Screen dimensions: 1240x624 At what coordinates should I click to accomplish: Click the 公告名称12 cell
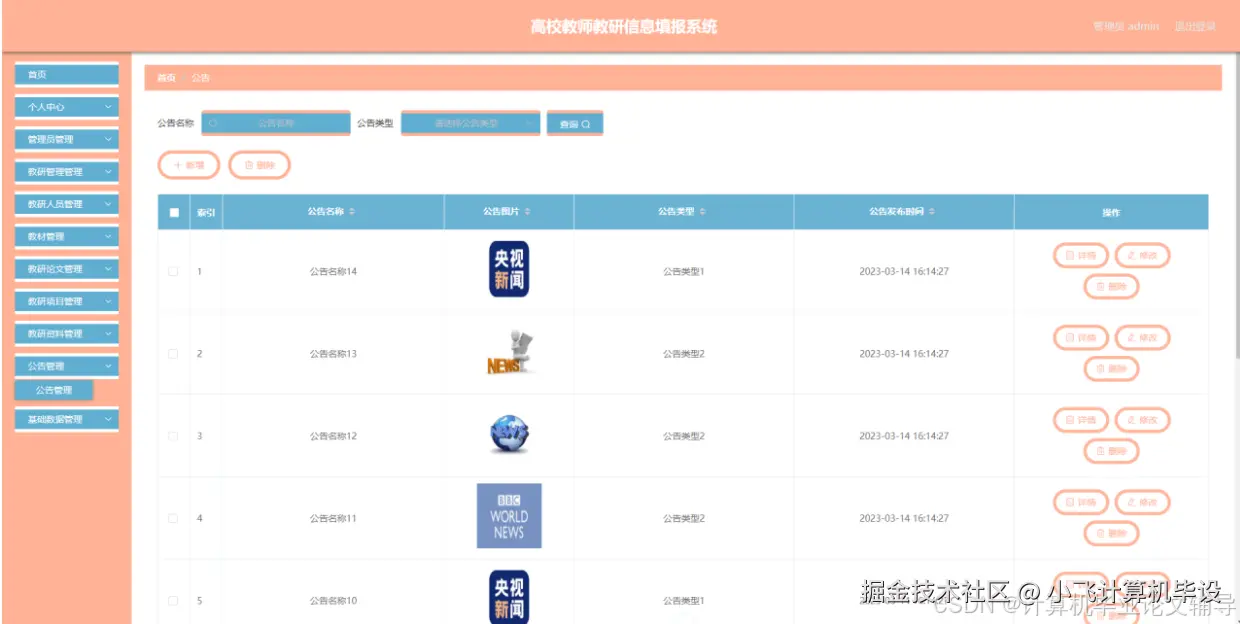[x=333, y=436]
